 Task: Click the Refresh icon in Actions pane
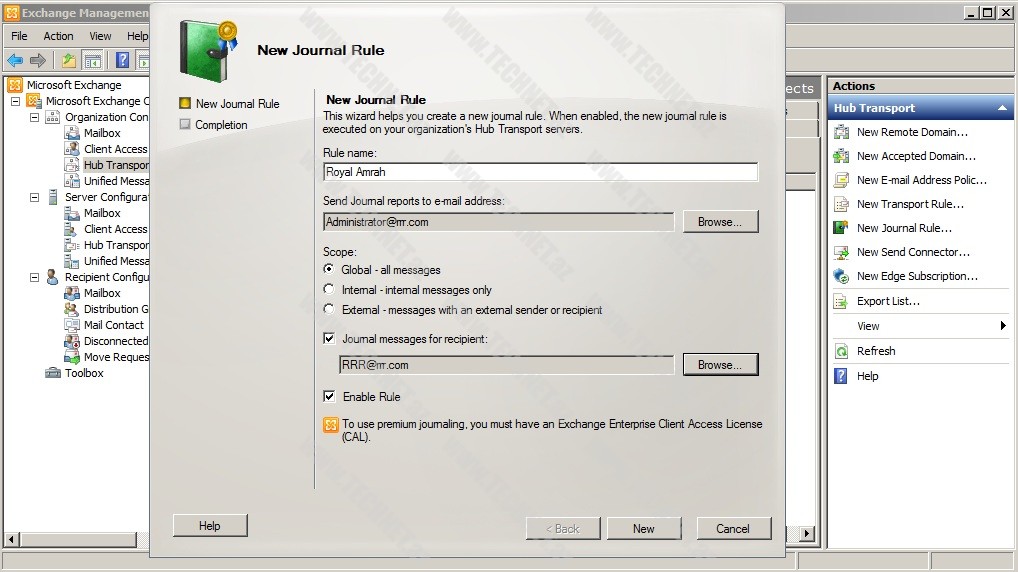(841, 351)
